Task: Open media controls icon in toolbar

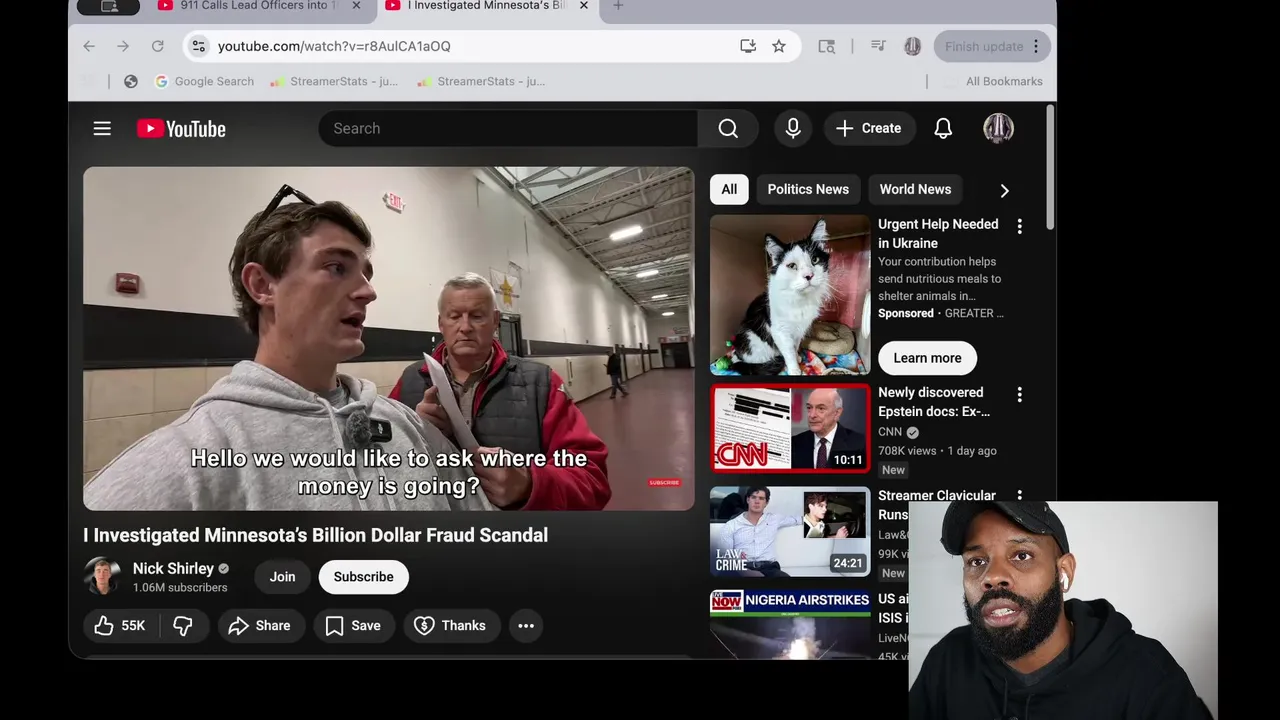Action: tap(878, 46)
